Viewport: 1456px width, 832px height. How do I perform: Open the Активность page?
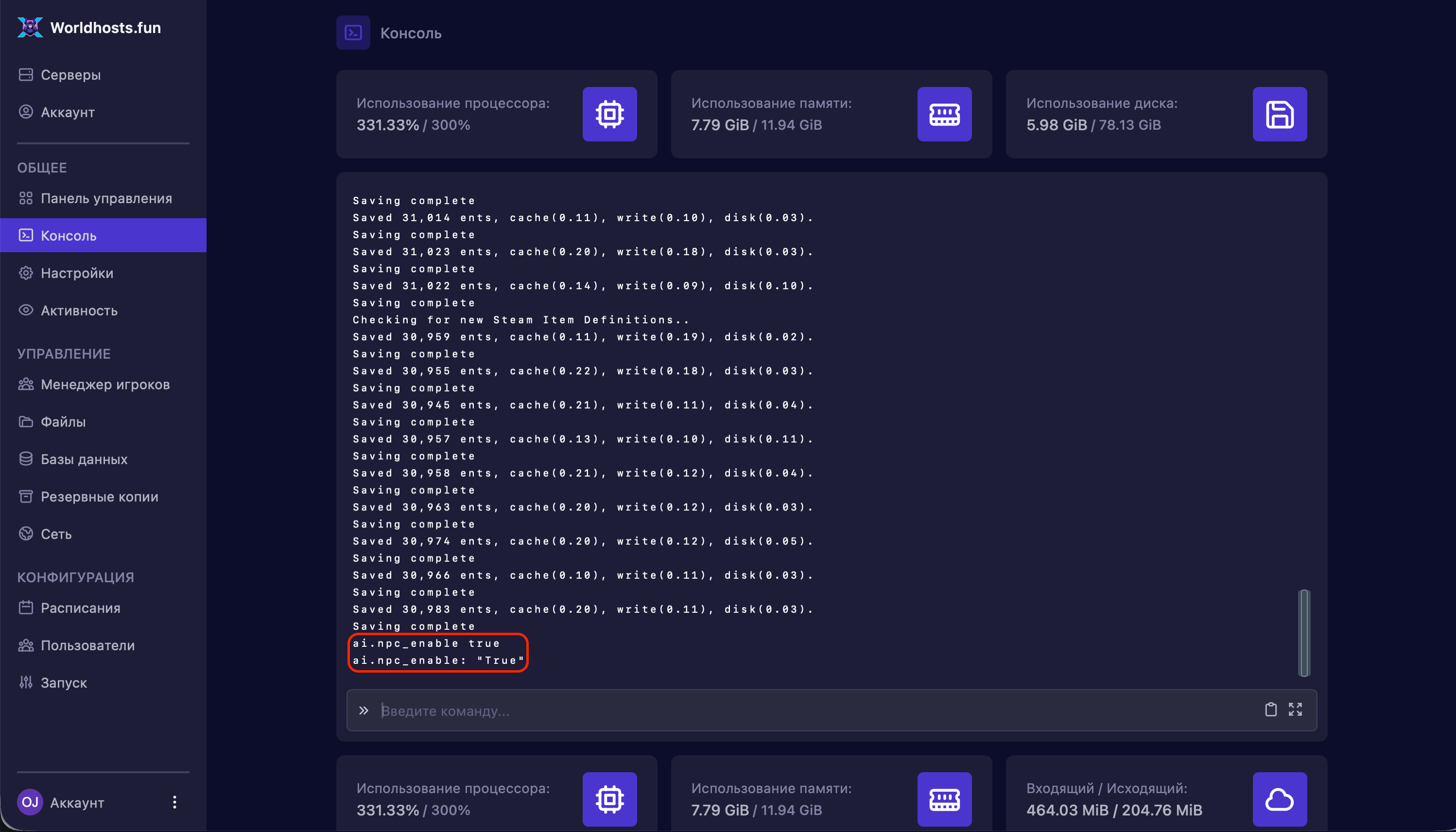[103, 310]
